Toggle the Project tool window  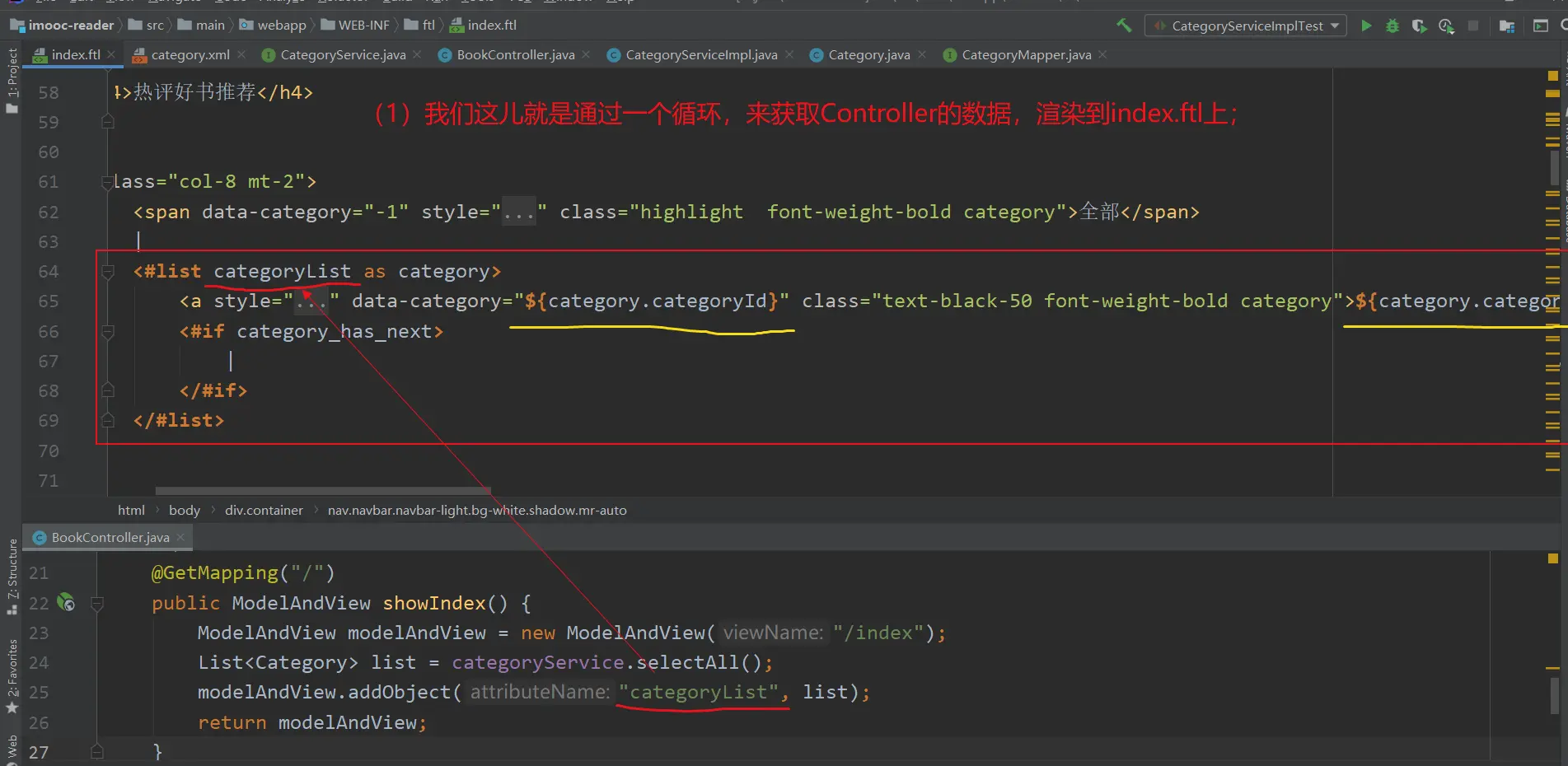click(x=12, y=78)
